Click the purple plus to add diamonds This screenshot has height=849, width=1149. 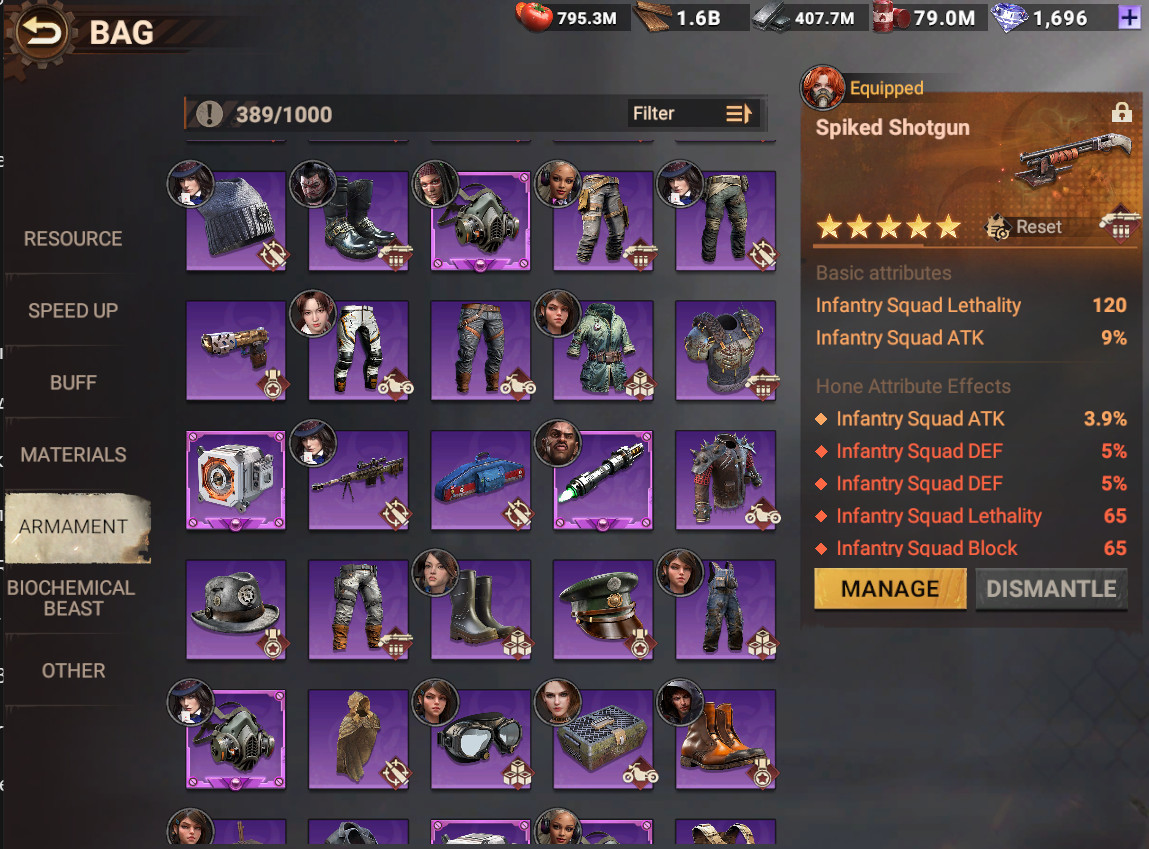click(x=1128, y=17)
